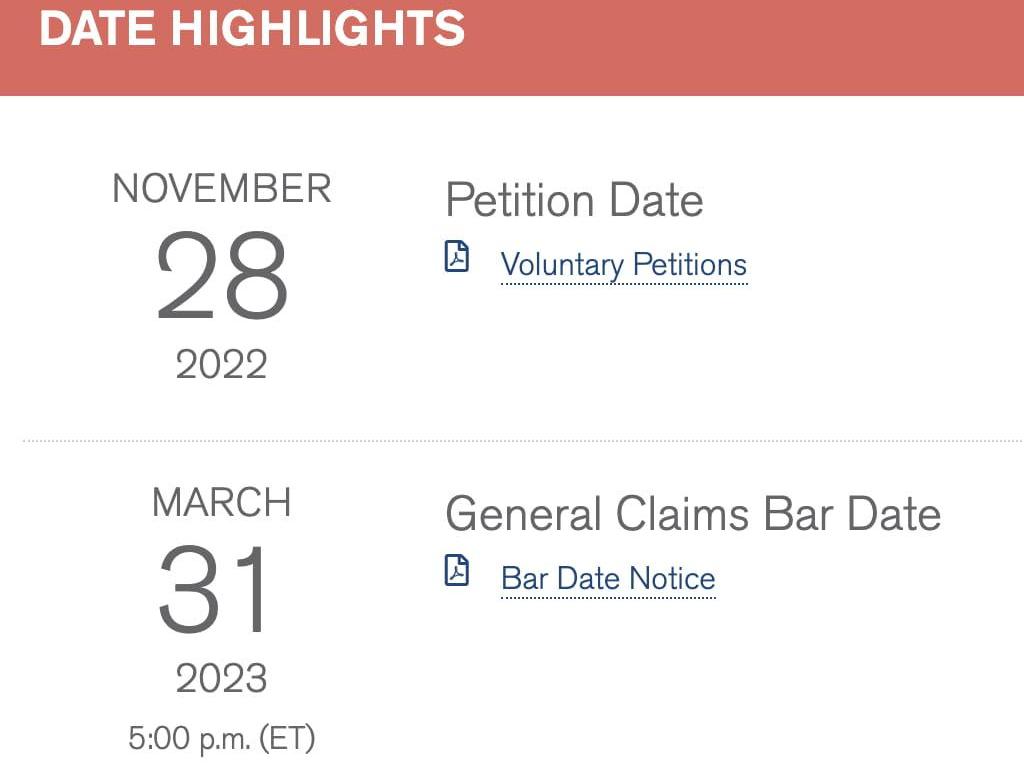
Task: Click the large day number 31
Action: (x=216, y=591)
